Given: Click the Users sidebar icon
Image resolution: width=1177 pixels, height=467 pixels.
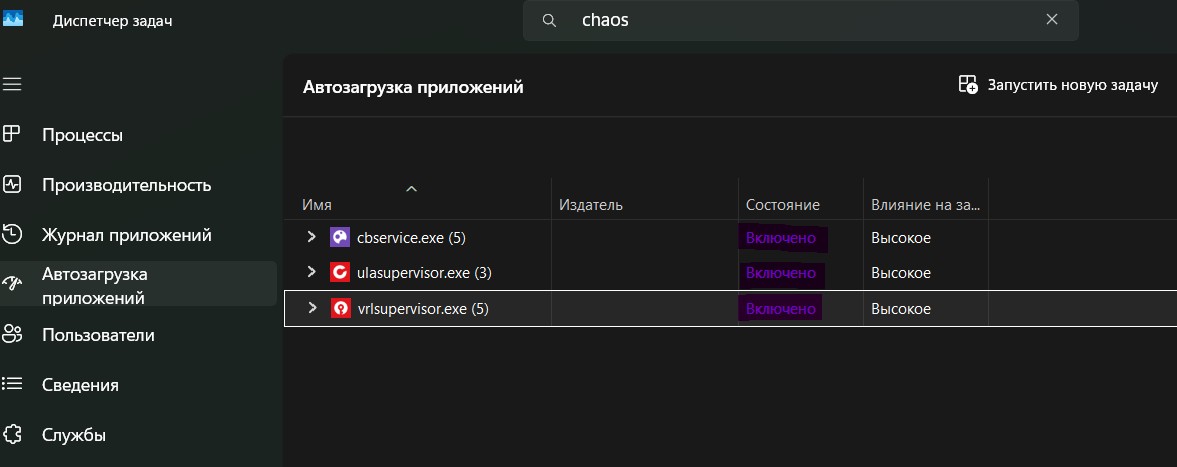Looking at the screenshot, I should pyautogui.click(x=12, y=334).
